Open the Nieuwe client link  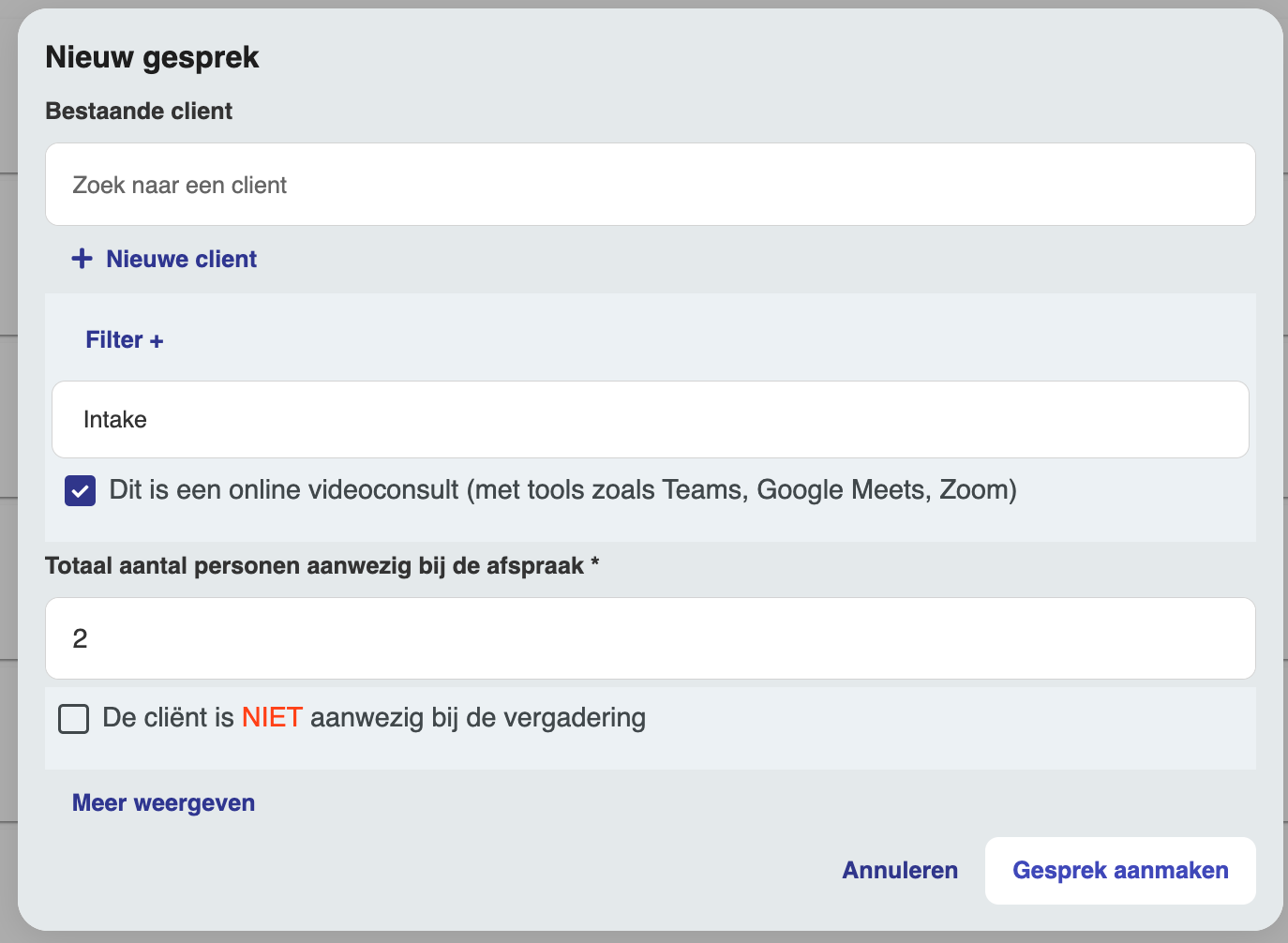tap(181, 260)
